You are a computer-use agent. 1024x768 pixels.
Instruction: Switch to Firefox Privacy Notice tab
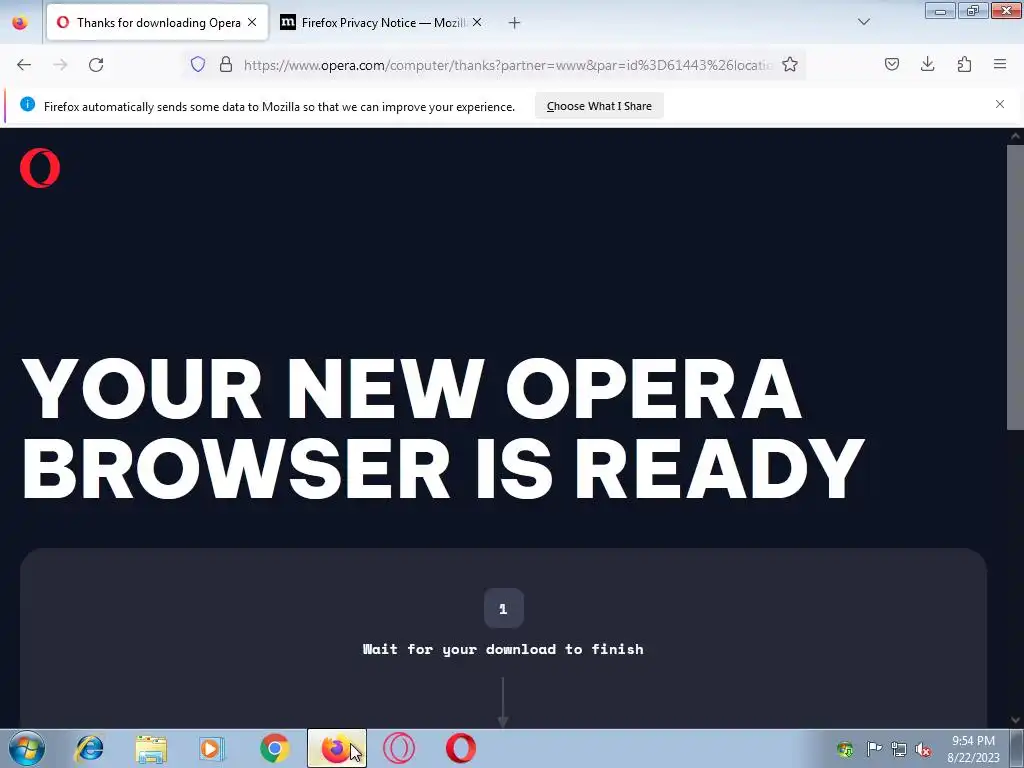pos(382,22)
